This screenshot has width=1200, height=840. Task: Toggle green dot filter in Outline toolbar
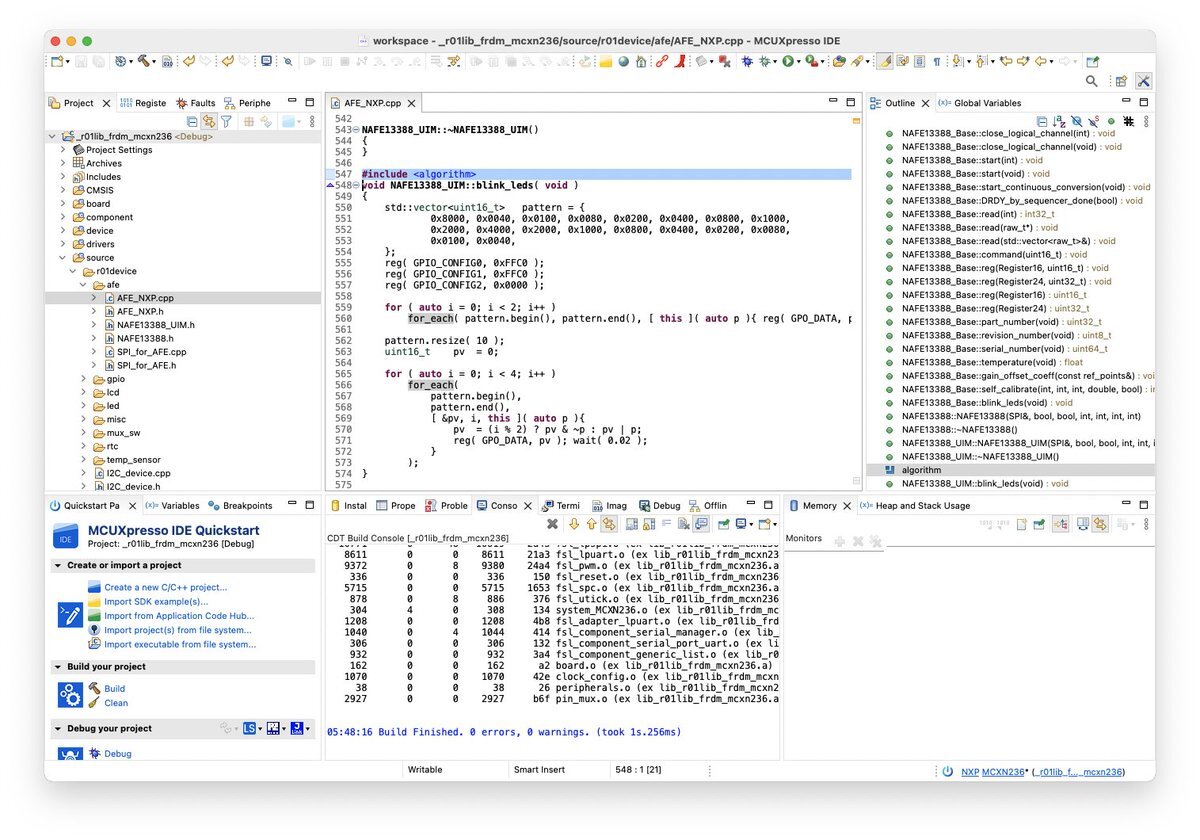tap(1111, 122)
